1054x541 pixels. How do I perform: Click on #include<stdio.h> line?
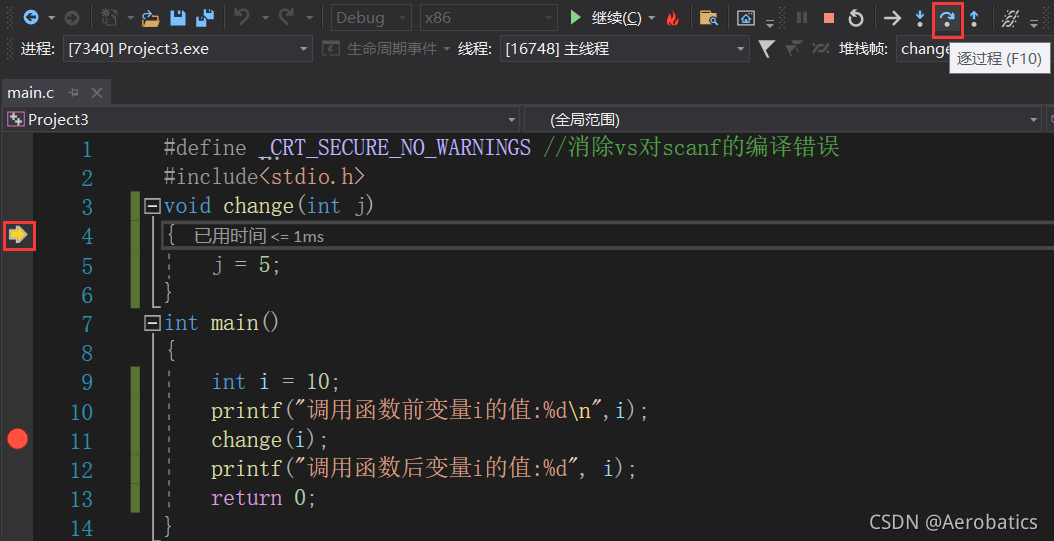[264, 177]
